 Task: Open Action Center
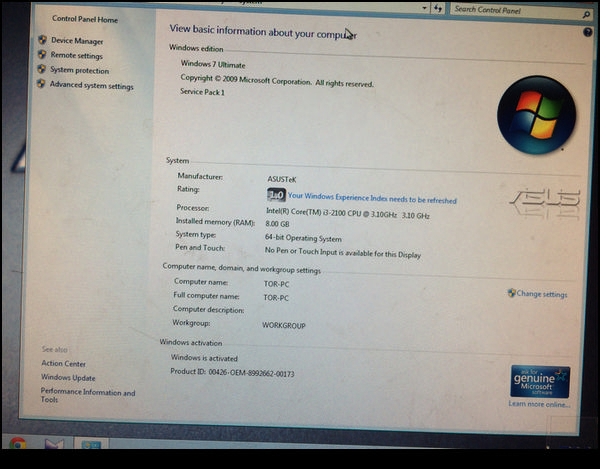[x=64, y=363]
